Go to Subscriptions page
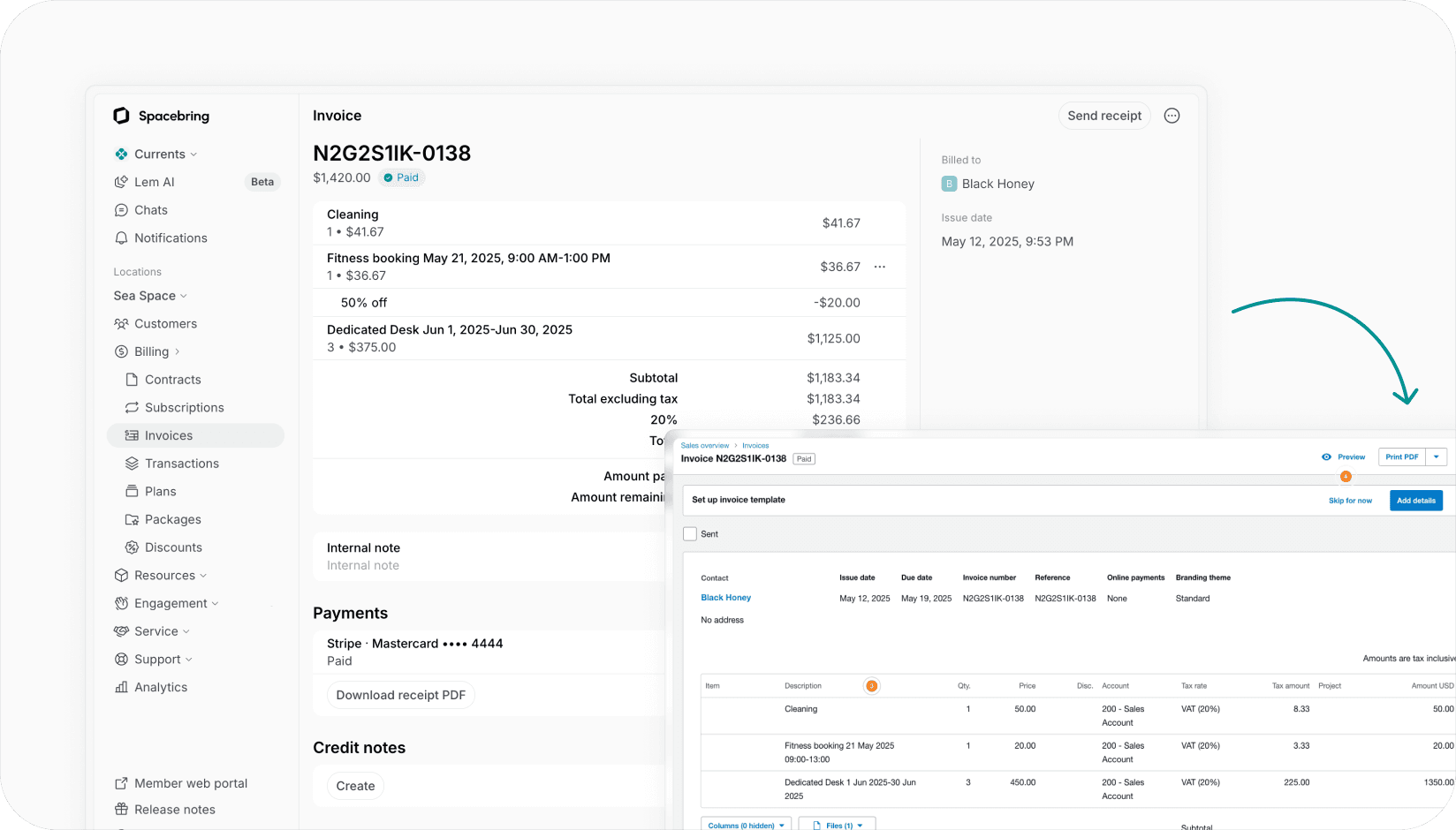This screenshot has width=1456, height=830. 185,408
